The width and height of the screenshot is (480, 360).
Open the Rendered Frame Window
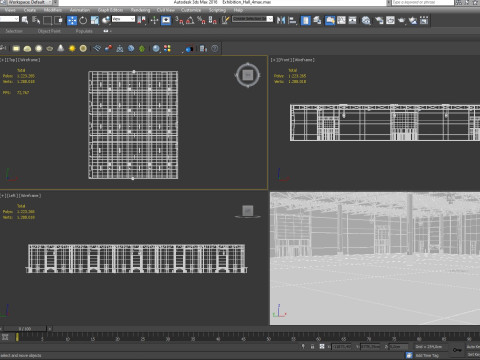(x=390, y=20)
